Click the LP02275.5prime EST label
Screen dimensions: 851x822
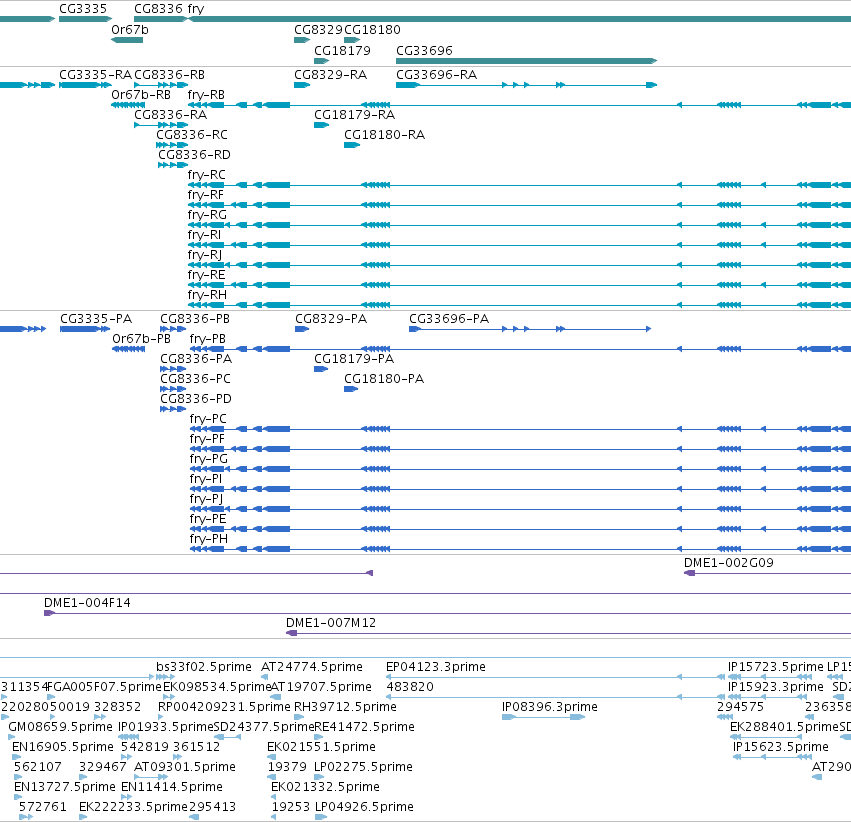[364, 767]
